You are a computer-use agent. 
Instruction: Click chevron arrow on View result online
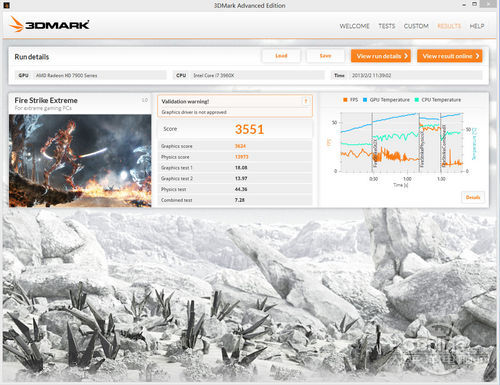point(477,56)
